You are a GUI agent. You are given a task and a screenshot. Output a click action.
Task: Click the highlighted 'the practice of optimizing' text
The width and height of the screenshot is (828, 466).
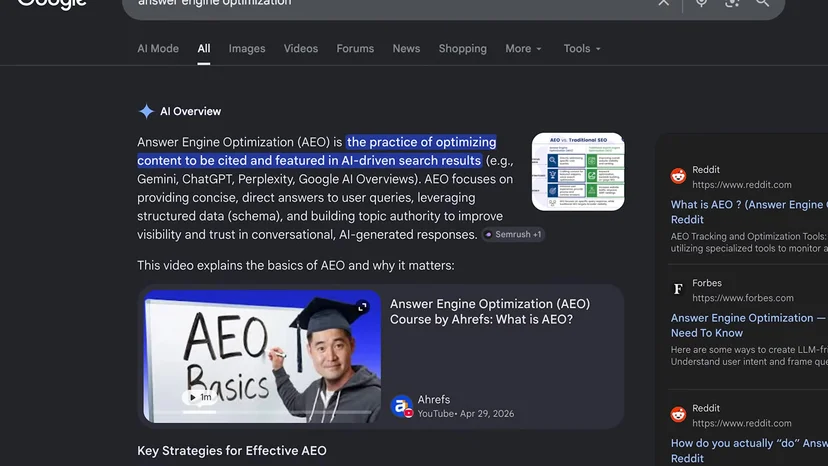421,142
